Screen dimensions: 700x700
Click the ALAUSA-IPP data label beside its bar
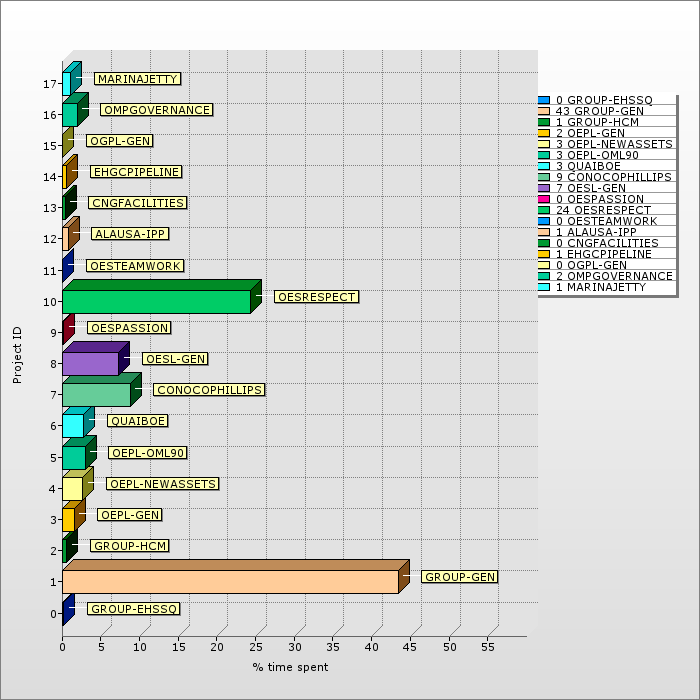pos(130,233)
